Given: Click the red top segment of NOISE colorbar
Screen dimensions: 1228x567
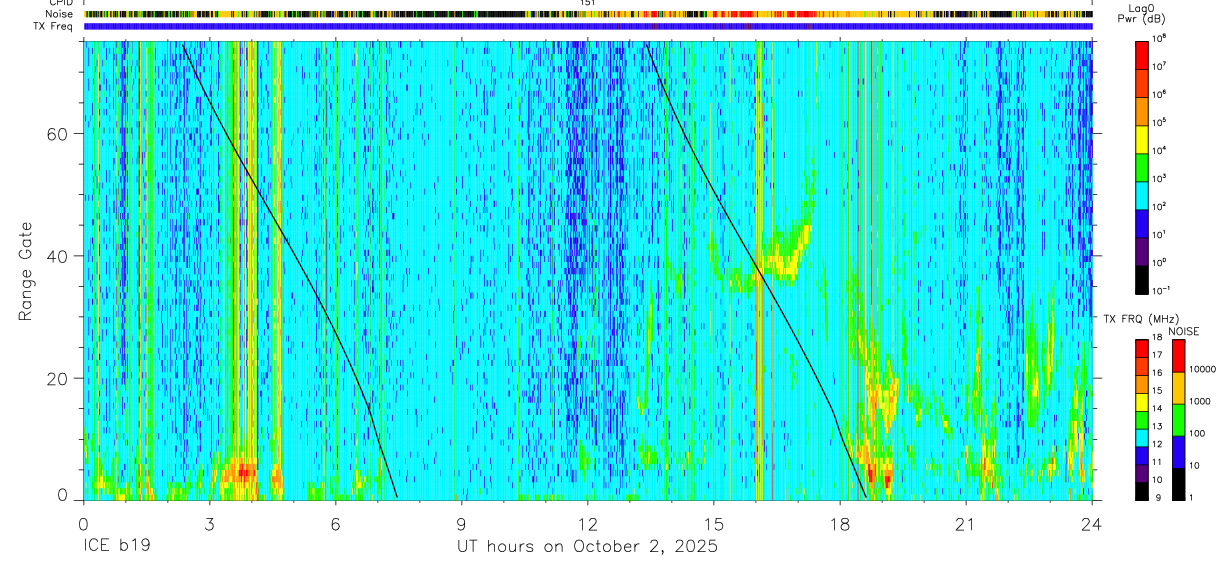Looking at the screenshot, I should (1179, 356).
